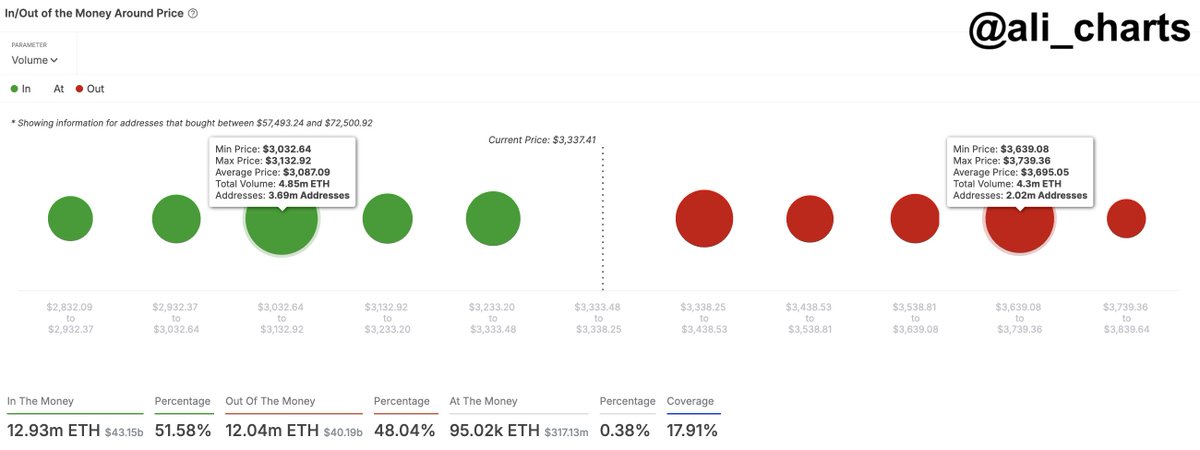Image resolution: width=1200 pixels, height=450 pixels.
Task: Click the Coverage summary label
Action: point(692,401)
